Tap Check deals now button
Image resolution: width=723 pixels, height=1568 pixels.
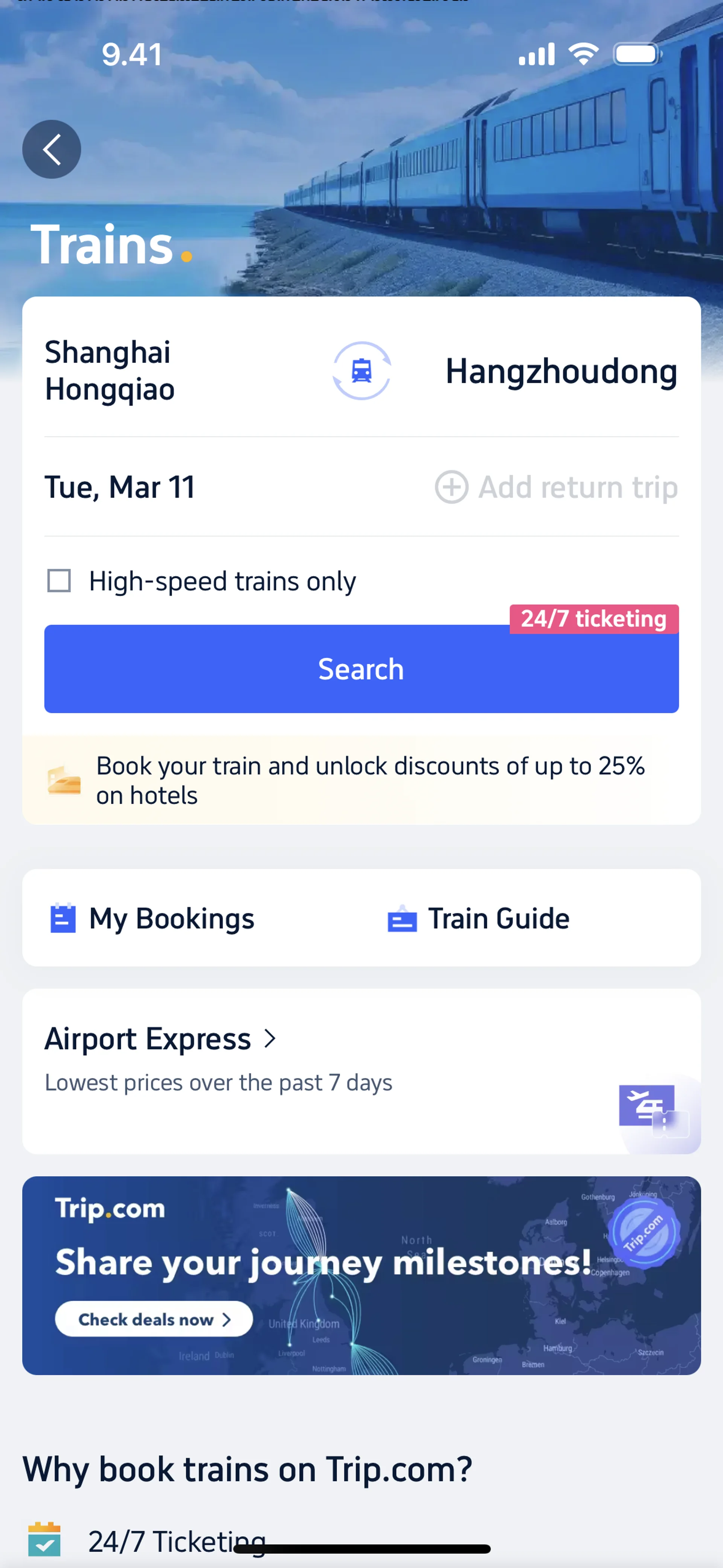(154, 1319)
